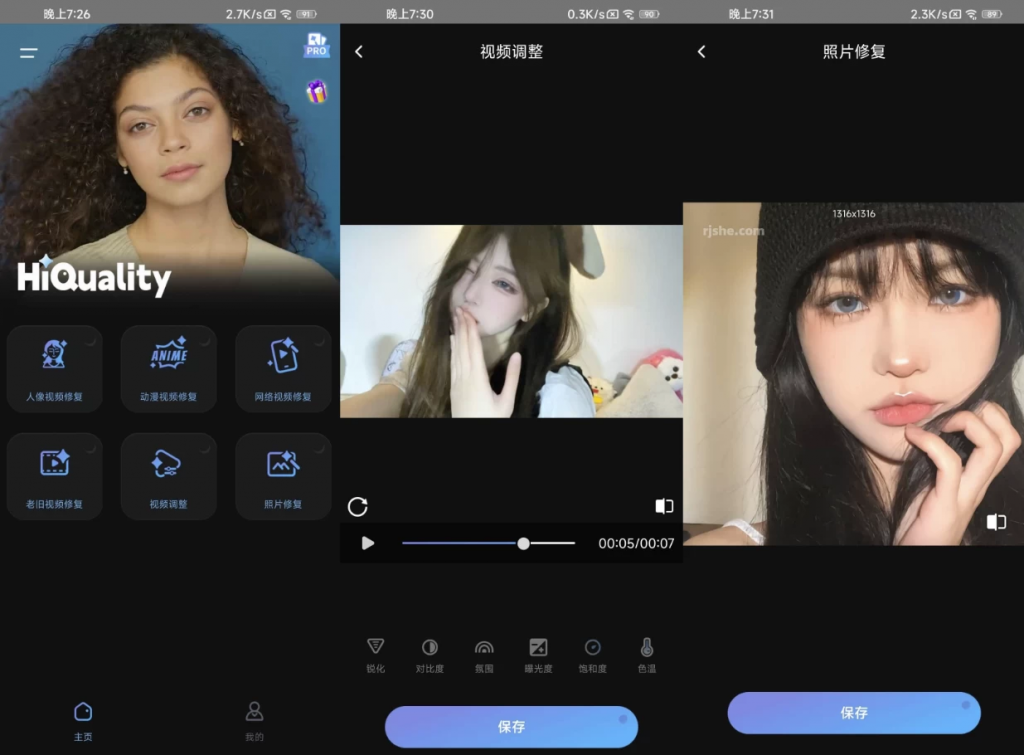Go back from 照片修复 screen
1024x755 pixels.
(x=701, y=52)
